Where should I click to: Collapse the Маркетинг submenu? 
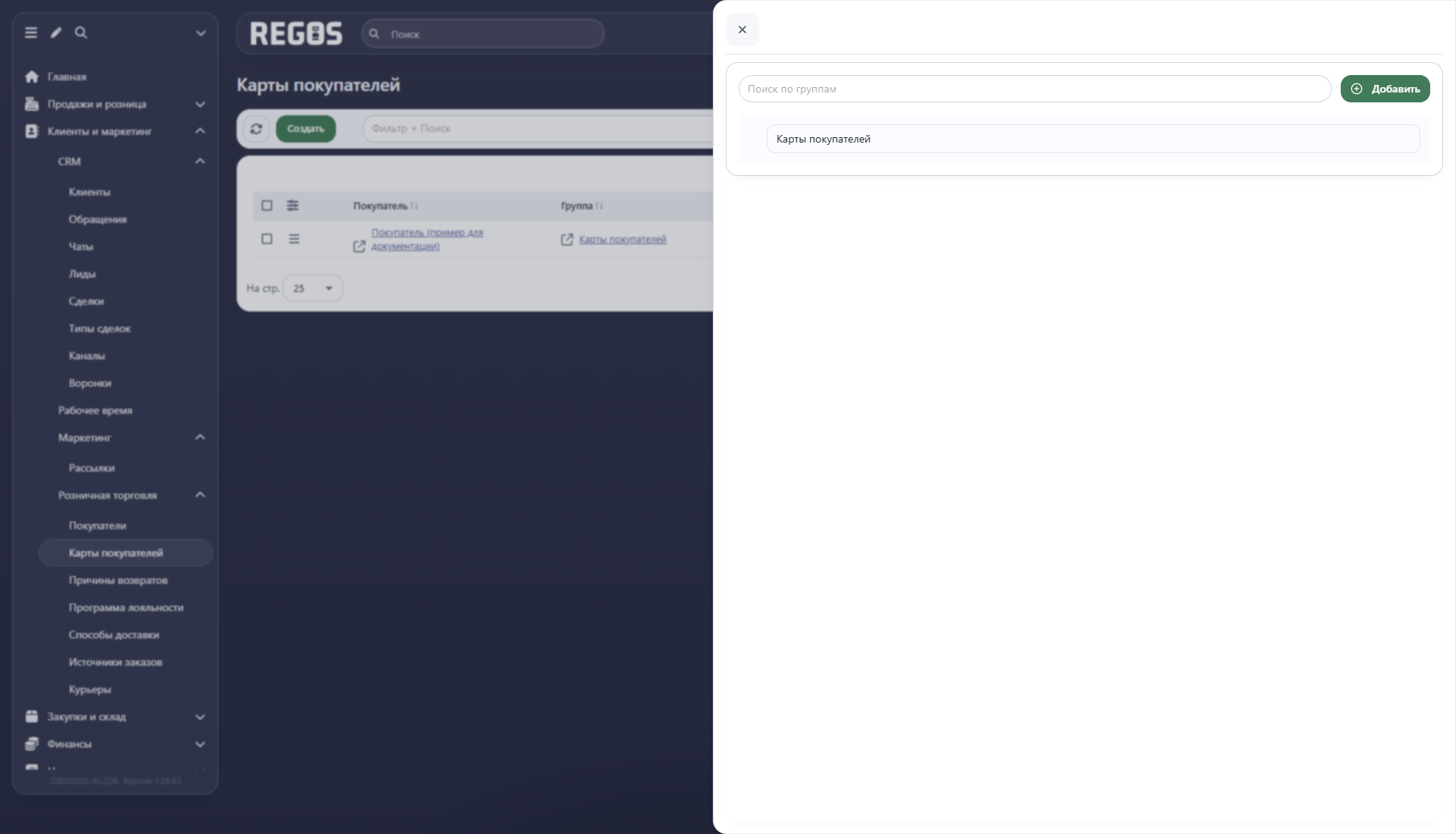pyautogui.click(x=200, y=437)
